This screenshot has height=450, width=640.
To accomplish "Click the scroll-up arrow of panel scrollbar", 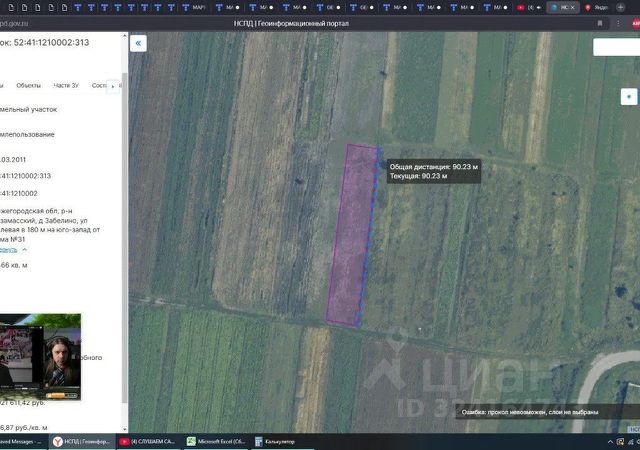I will click(x=124, y=36).
